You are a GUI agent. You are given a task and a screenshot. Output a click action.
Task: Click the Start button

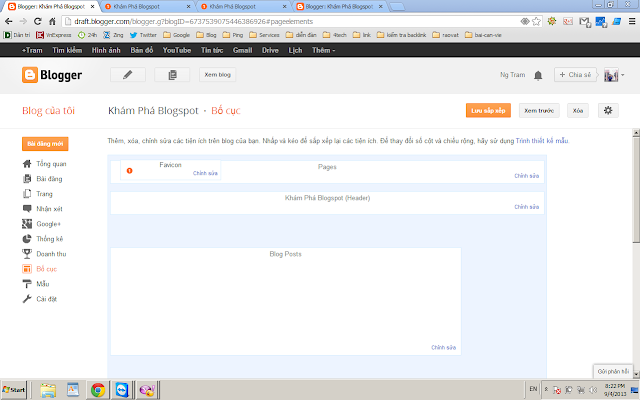[13, 390]
